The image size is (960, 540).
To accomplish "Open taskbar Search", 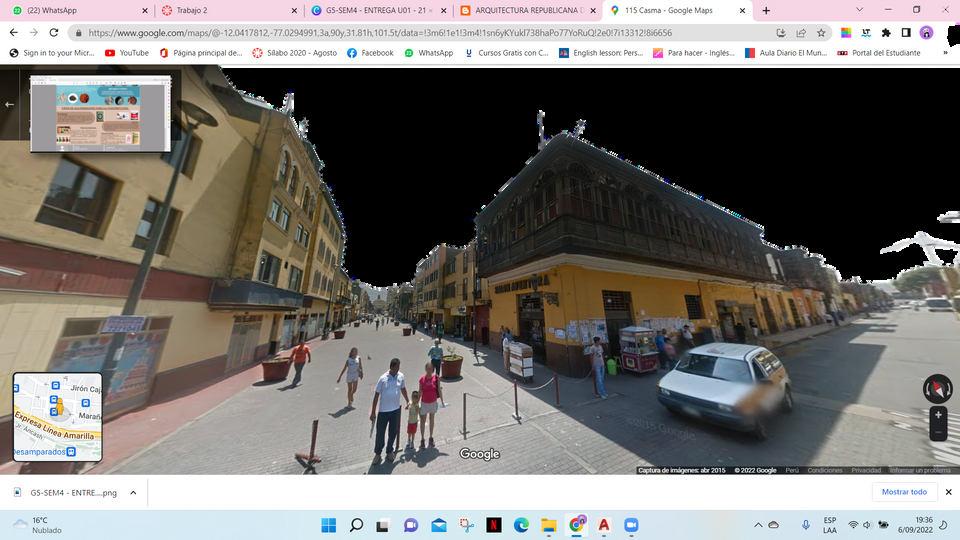I will (356, 525).
